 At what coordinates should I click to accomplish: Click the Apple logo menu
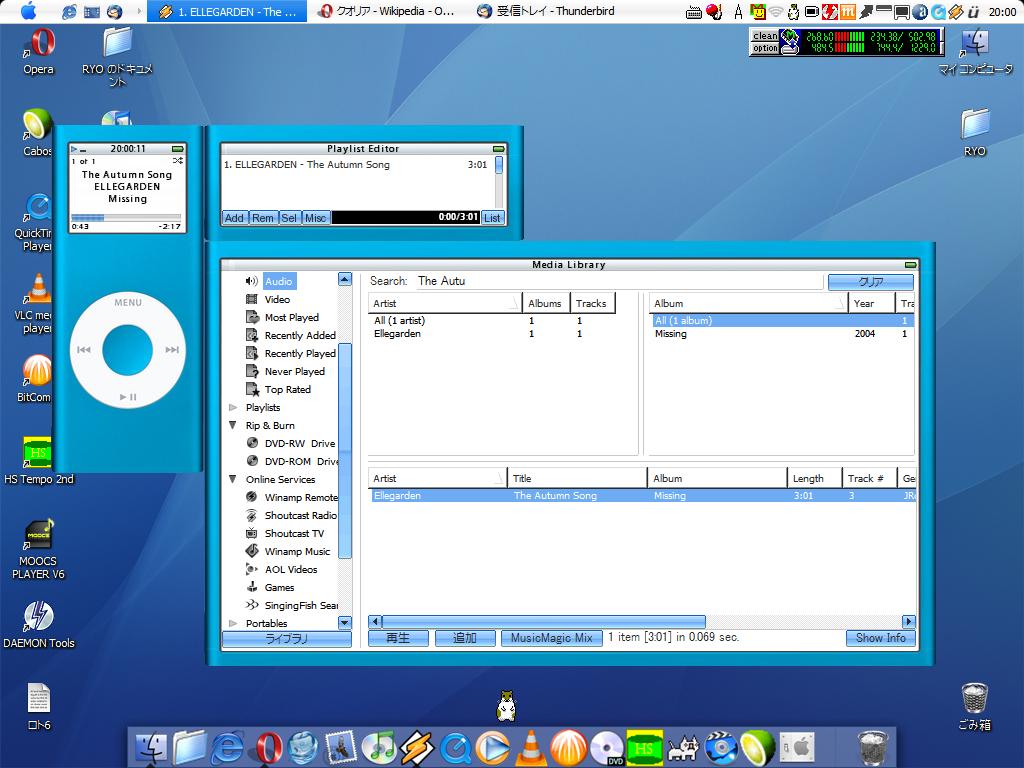(x=29, y=11)
